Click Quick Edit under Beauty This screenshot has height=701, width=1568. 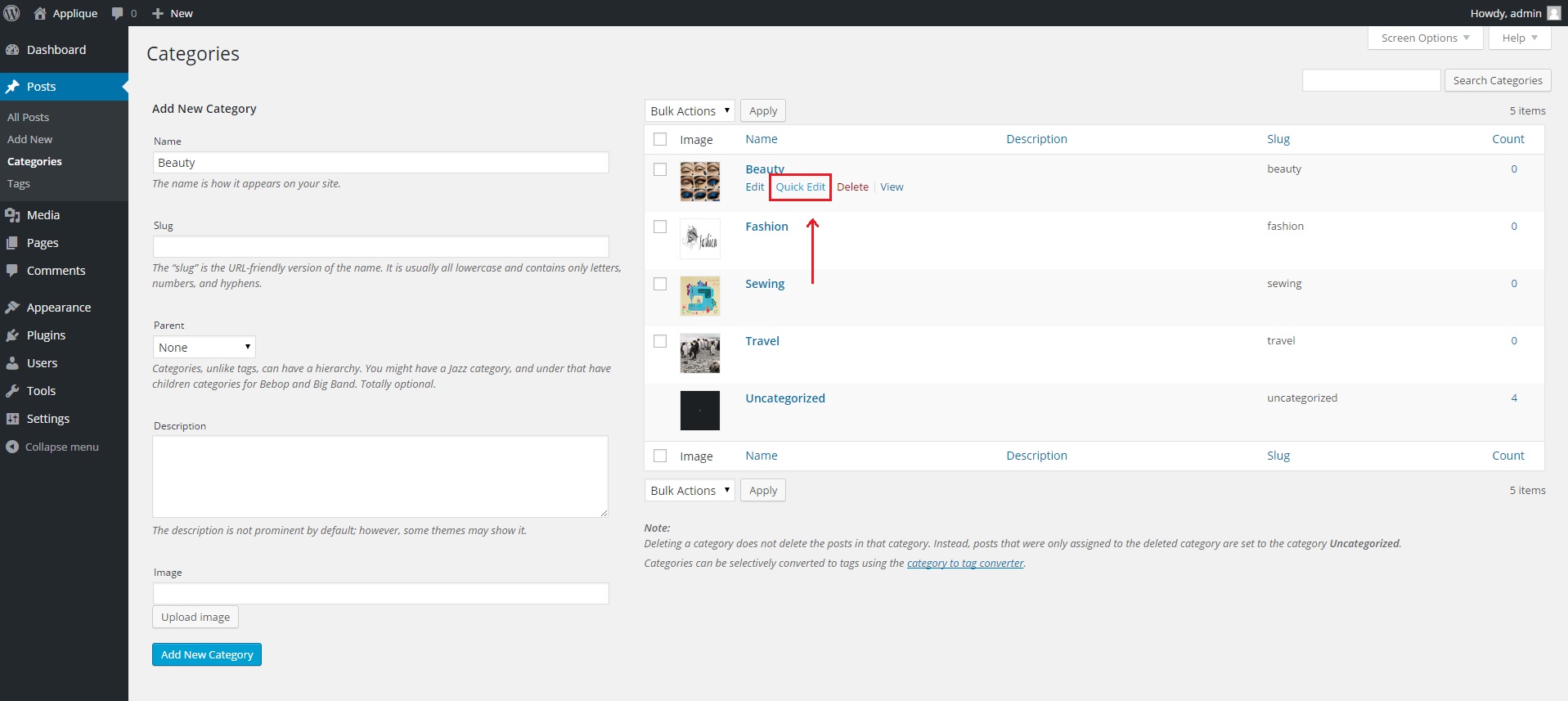(800, 187)
